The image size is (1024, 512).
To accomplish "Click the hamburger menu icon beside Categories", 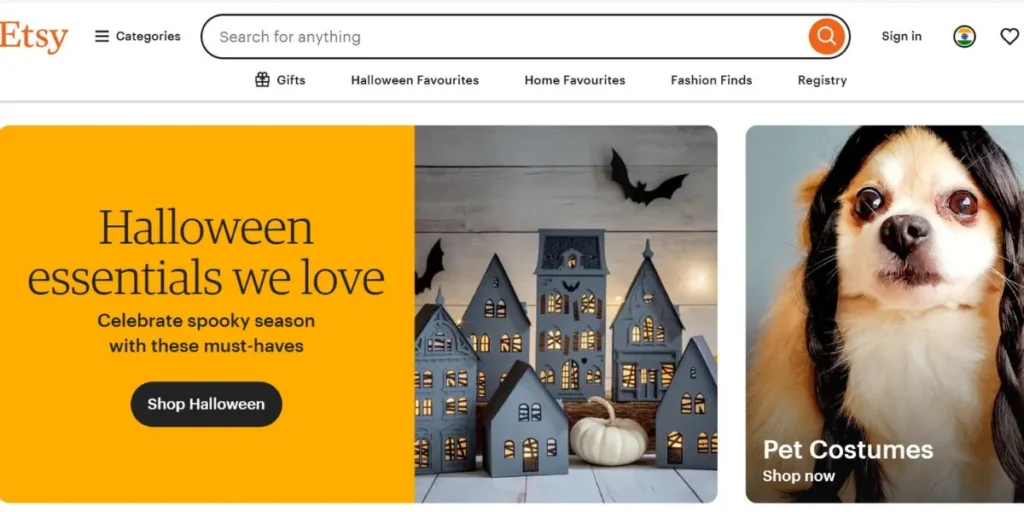I will click(102, 37).
